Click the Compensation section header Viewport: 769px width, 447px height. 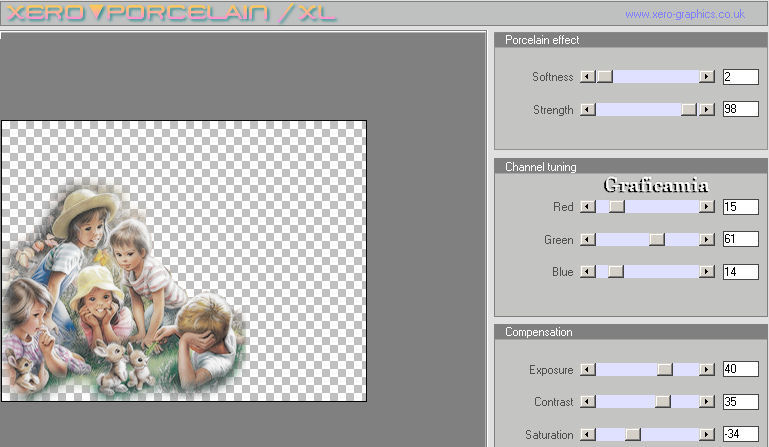click(631, 332)
